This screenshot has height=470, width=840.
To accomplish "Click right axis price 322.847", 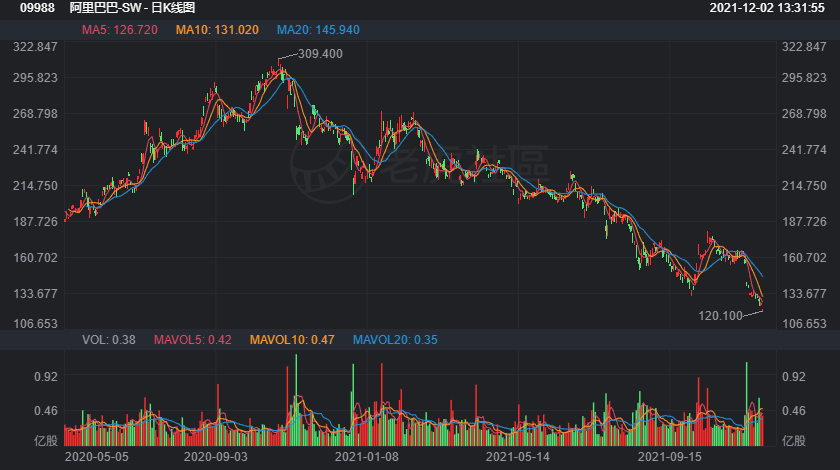I will (x=804, y=47).
